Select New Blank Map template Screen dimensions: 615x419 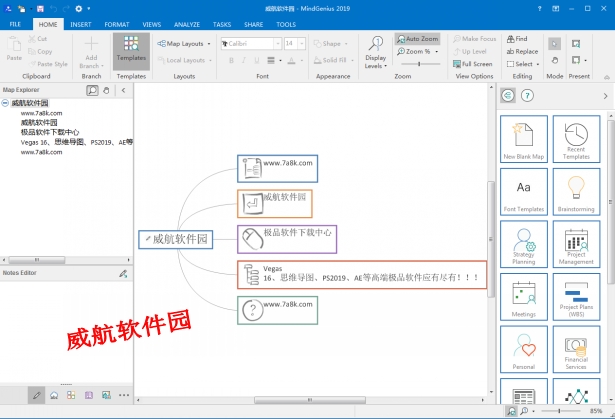[524, 139]
